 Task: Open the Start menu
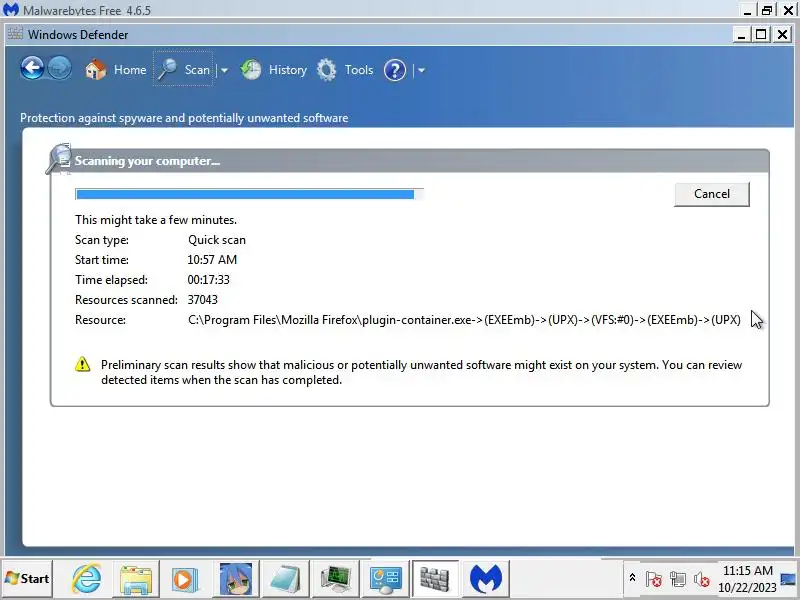click(27, 579)
